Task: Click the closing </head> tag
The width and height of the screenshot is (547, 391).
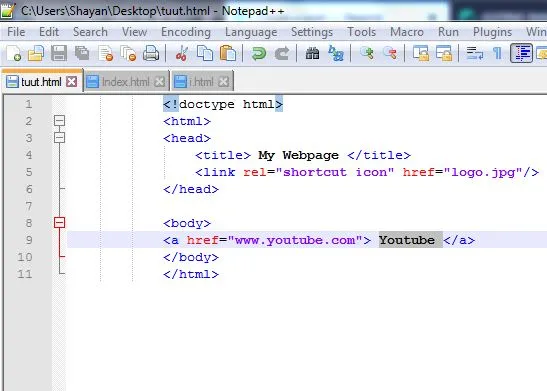Action: pos(191,189)
